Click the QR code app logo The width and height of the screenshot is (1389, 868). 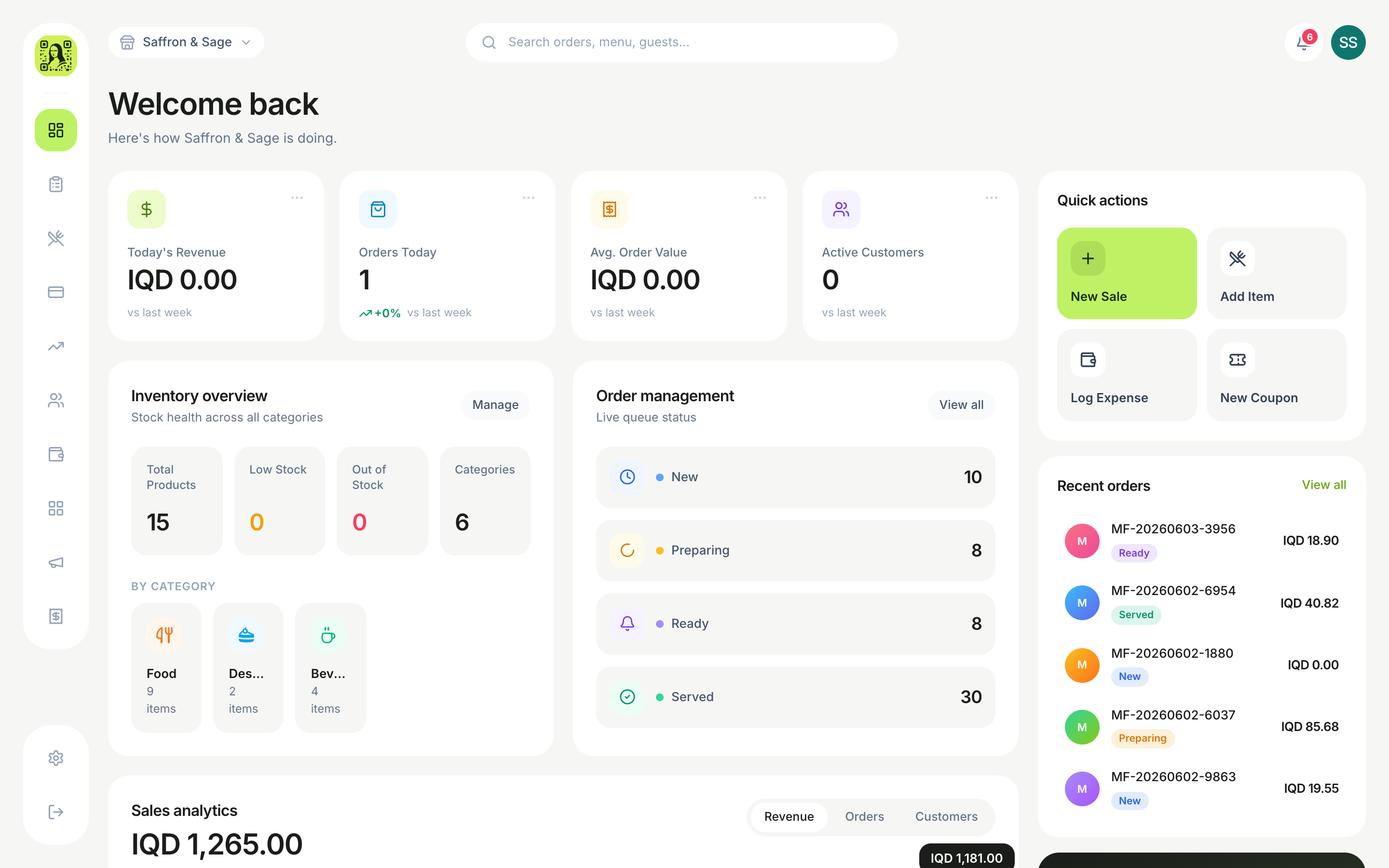point(55,55)
